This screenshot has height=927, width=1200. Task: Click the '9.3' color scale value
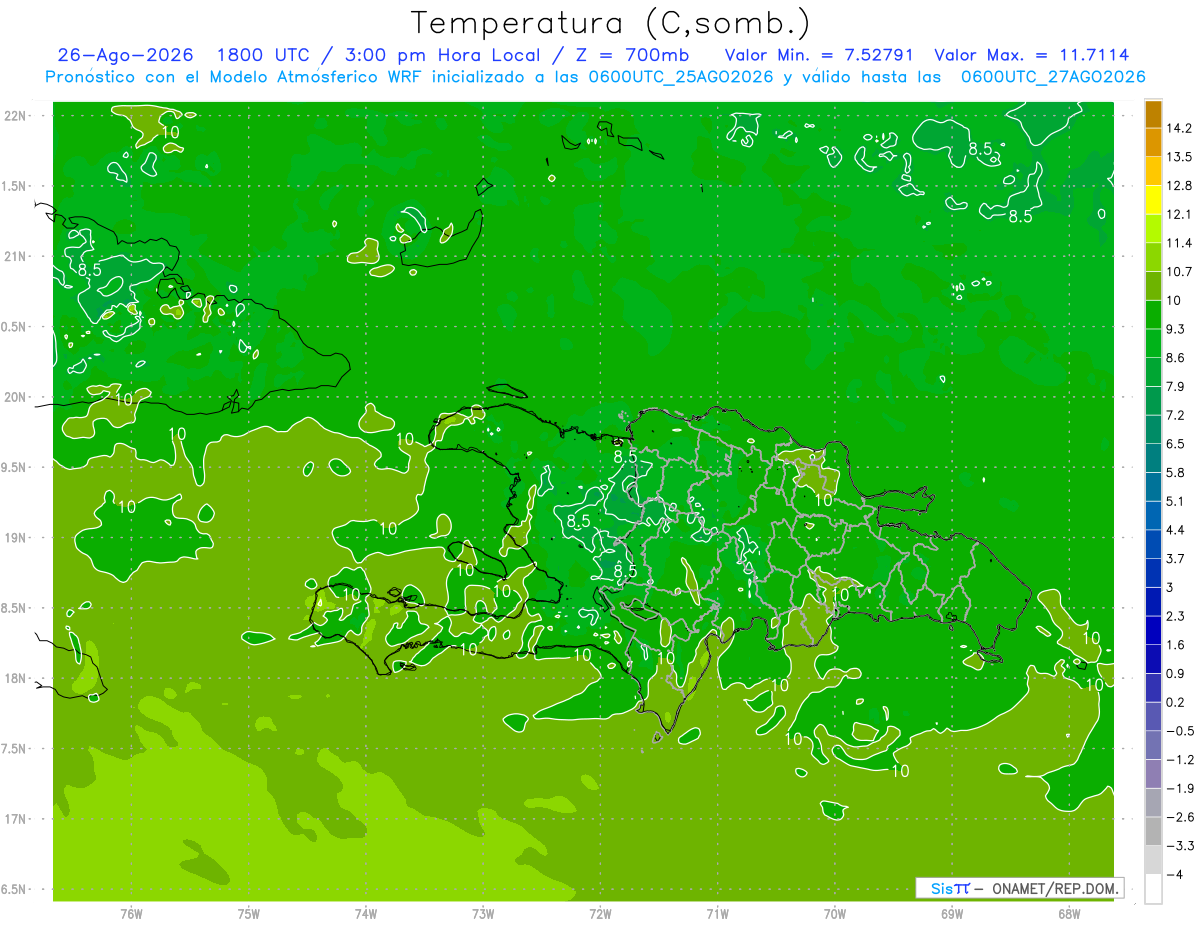[x=1176, y=329]
